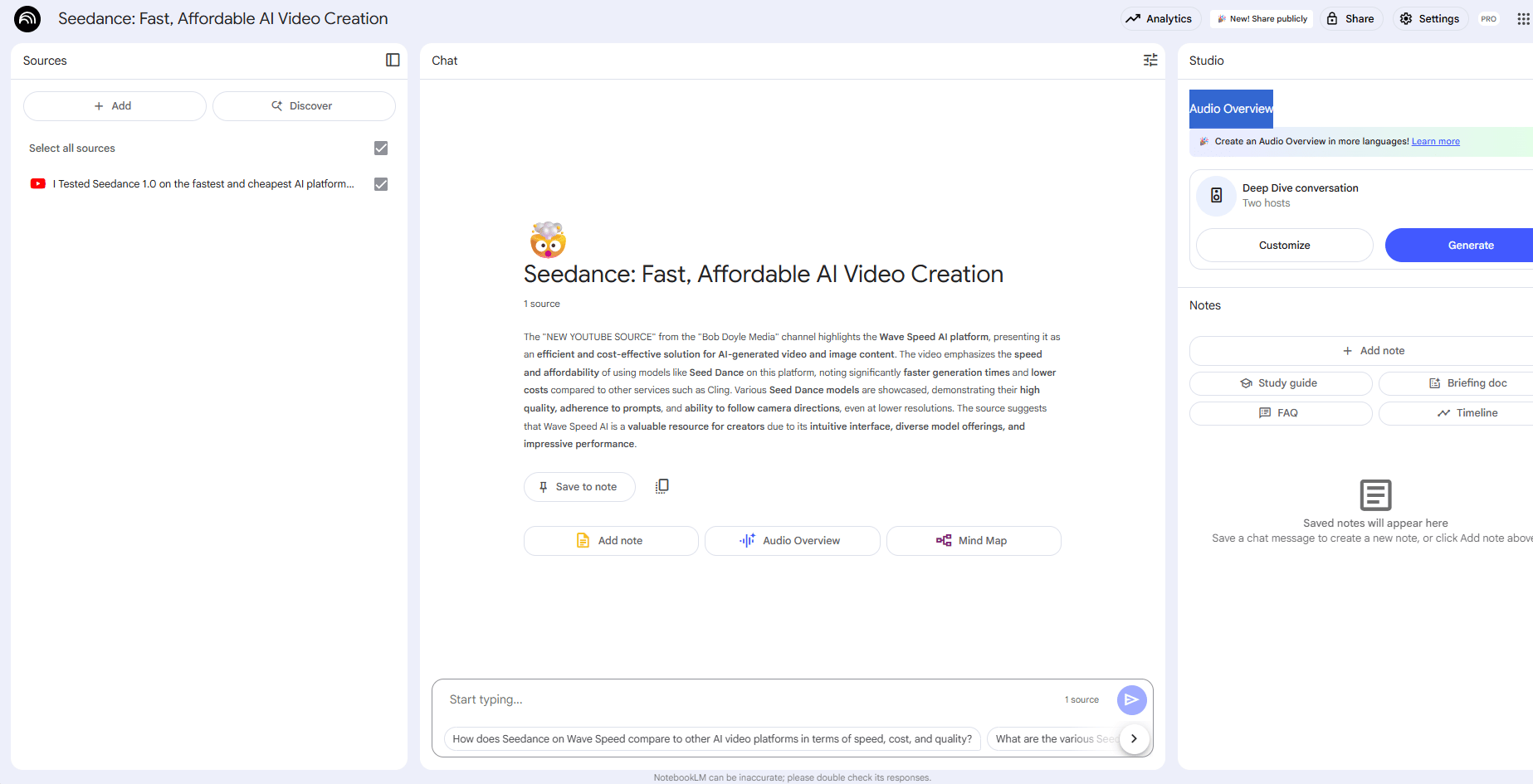Click New! Share publicly button
This screenshot has width=1533, height=784.
click(1262, 18)
